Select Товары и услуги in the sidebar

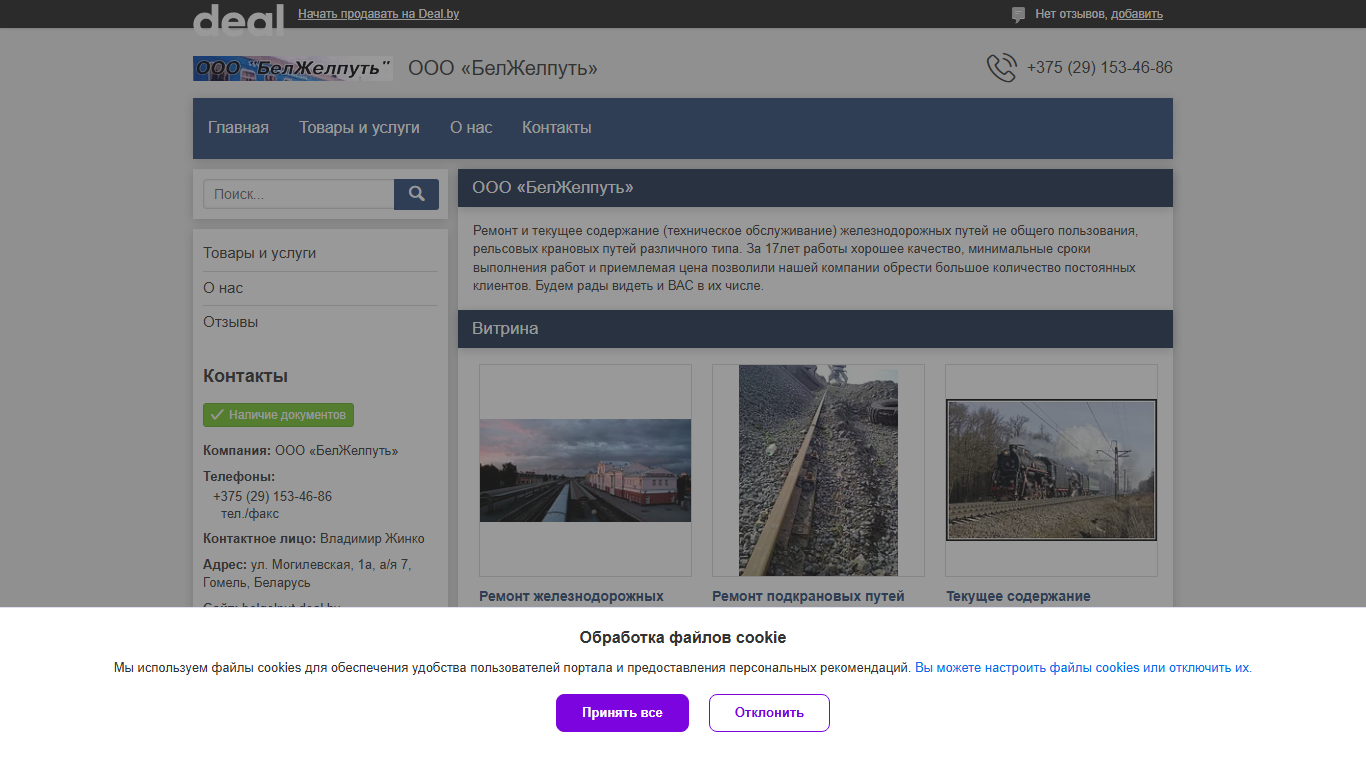pyautogui.click(x=260, y=253)
